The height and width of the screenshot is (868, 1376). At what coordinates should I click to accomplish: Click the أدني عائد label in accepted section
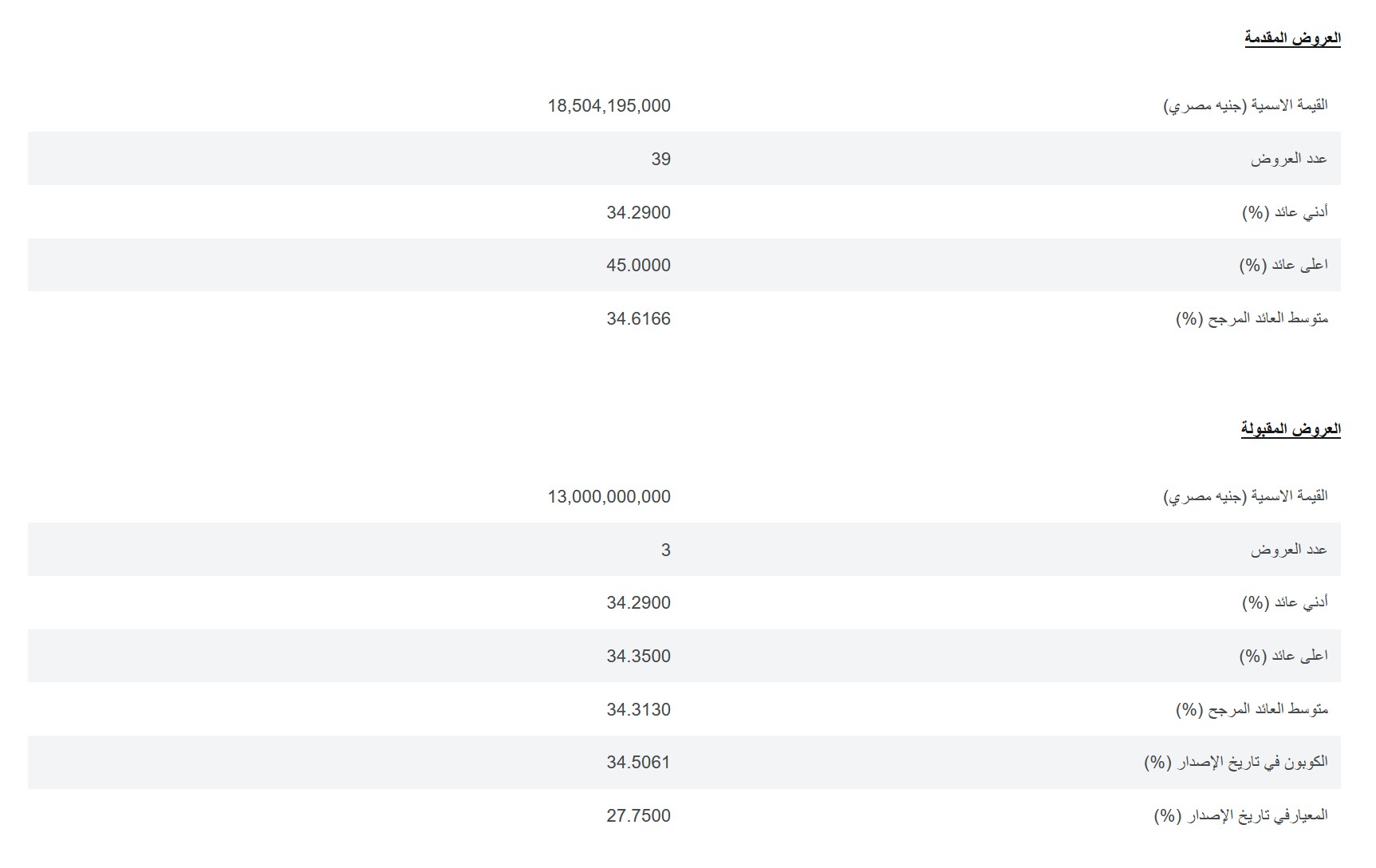click(1284, 603)
